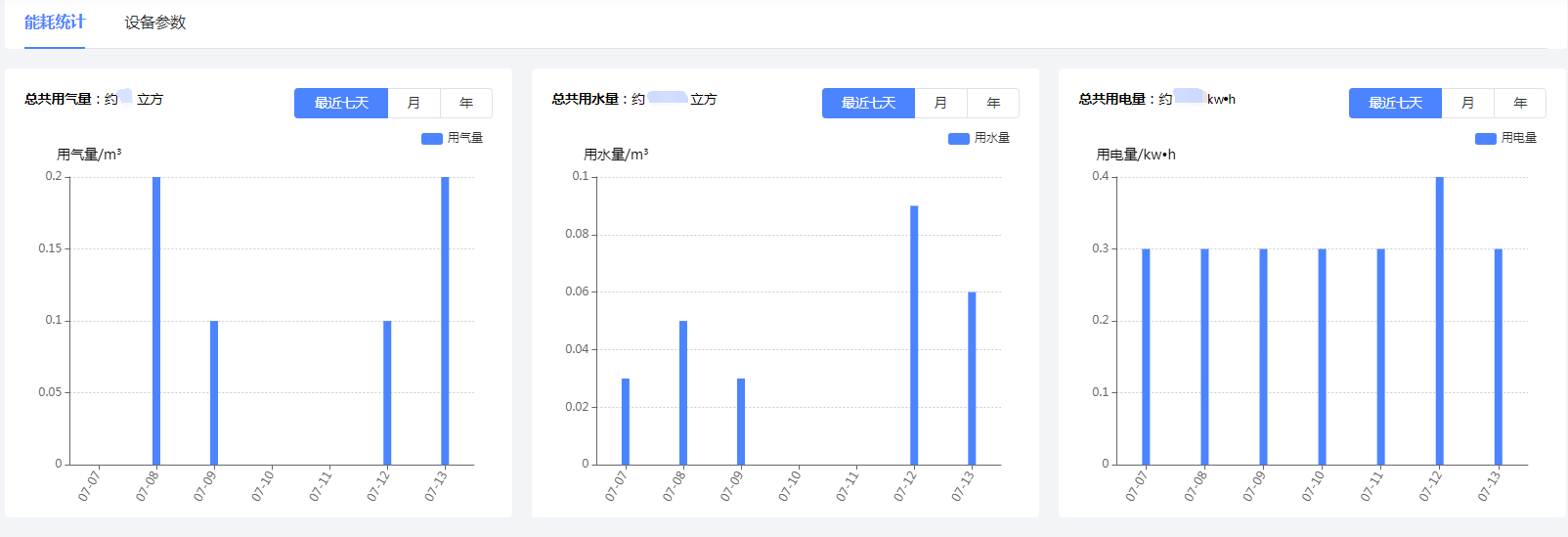Toggle the 用水量 legend series

click(x=979, y=138)
